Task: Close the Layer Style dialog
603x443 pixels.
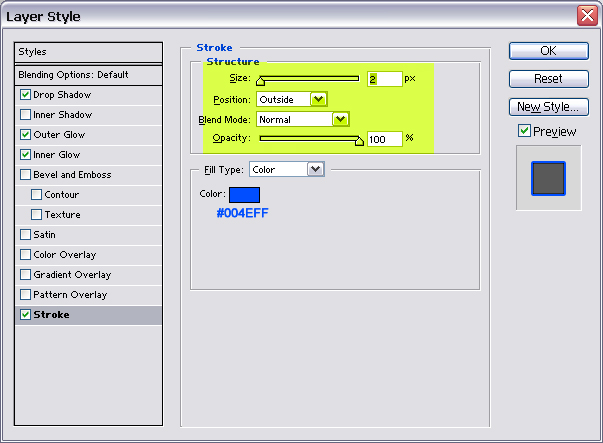Action: click(587, 16)
